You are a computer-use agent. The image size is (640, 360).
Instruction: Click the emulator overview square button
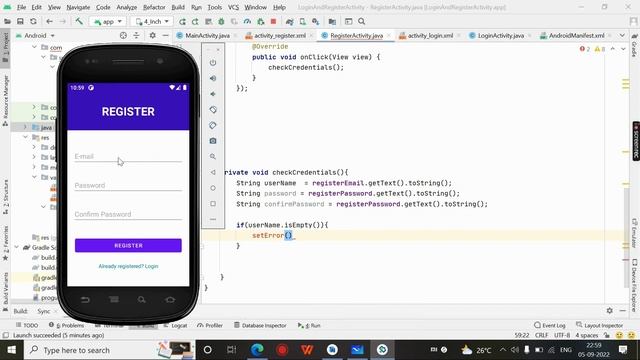pos(213,204)
